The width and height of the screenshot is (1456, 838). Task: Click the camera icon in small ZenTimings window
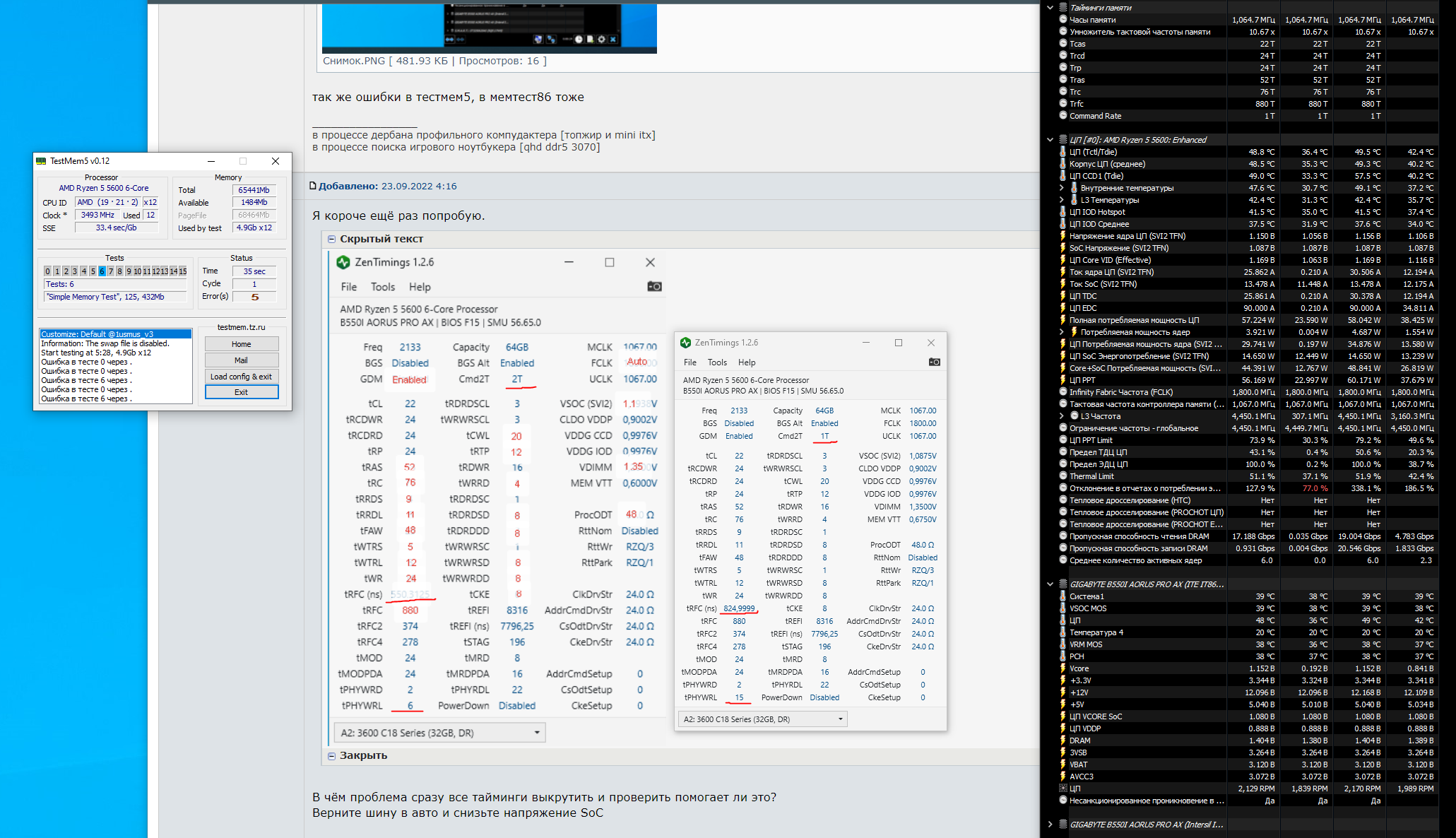pyautogui.click(x=934, y=362)
